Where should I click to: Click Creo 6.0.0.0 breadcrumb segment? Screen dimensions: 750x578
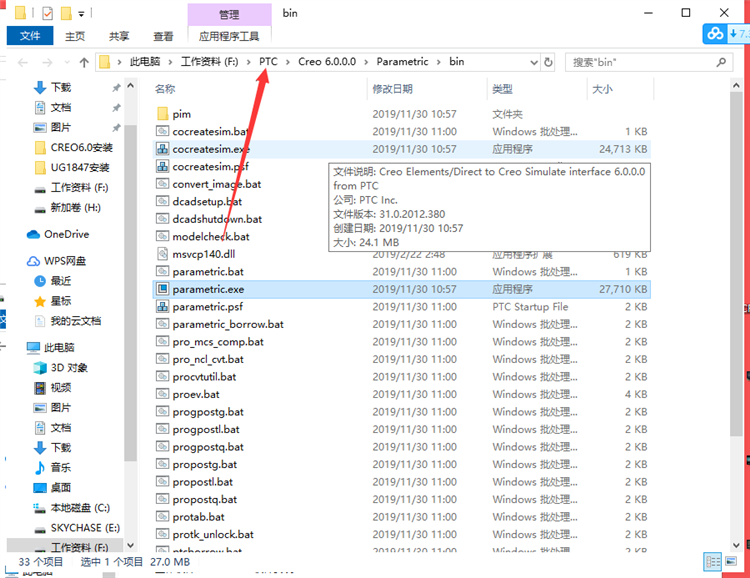coord(327,62)
